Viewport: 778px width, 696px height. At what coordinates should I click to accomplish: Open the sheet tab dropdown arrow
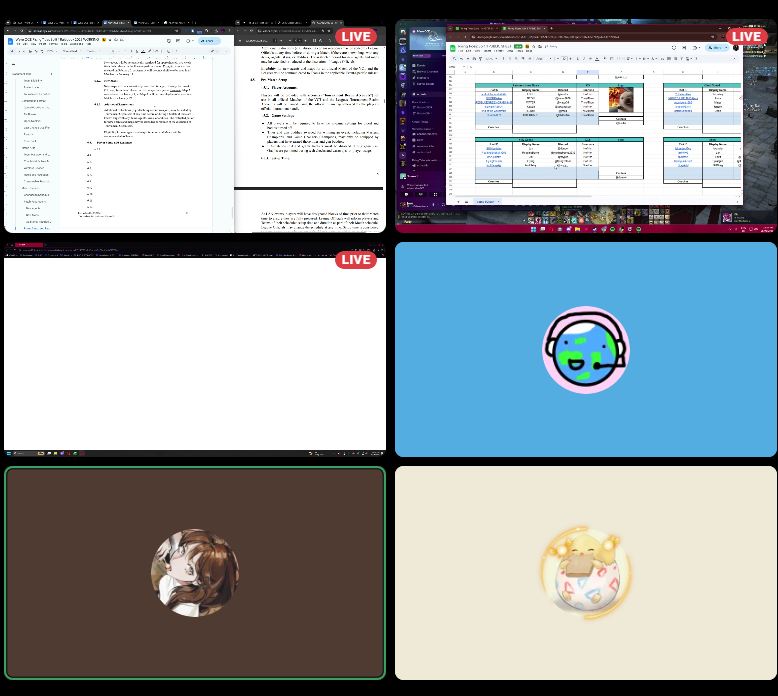[499, 202]
